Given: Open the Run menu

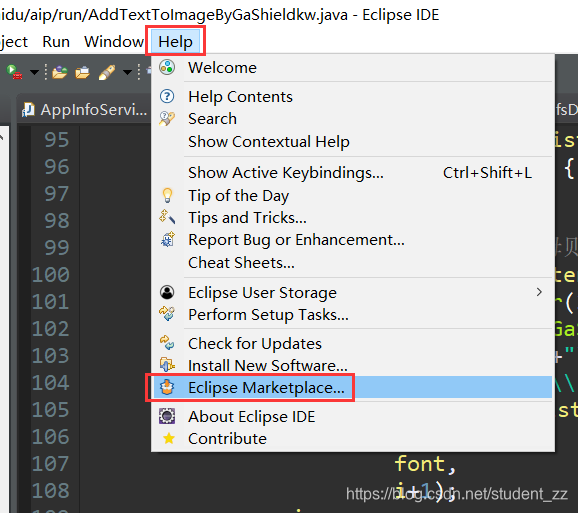Looking at the screenshot, I should (56, 42).
